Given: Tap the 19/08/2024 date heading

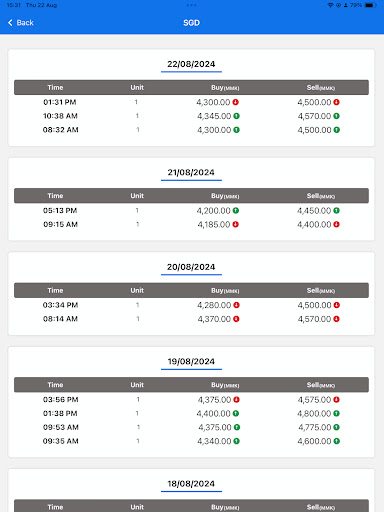Looking at the screenshot, I should point(191,361).
